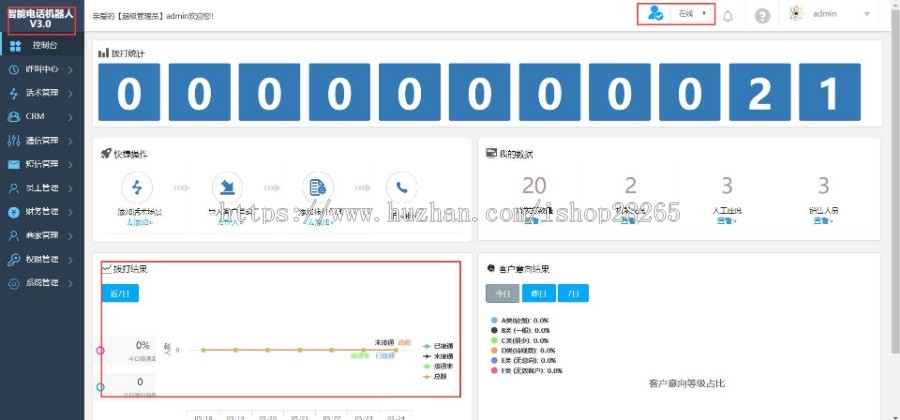The height and width of the screenshot is (420, 900).
Task: Expand the 呼叫中心 submenu chevron
Action: click(70, 70)
